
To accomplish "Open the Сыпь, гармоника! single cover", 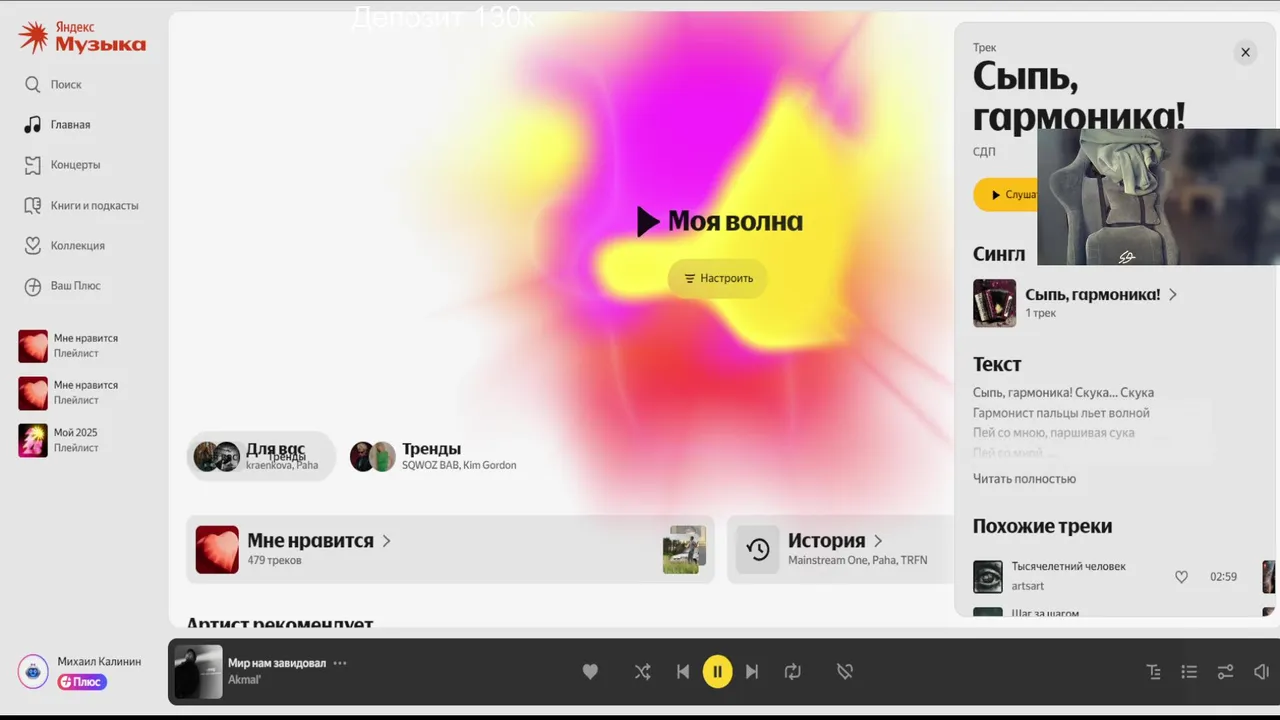I will [994, 303].
